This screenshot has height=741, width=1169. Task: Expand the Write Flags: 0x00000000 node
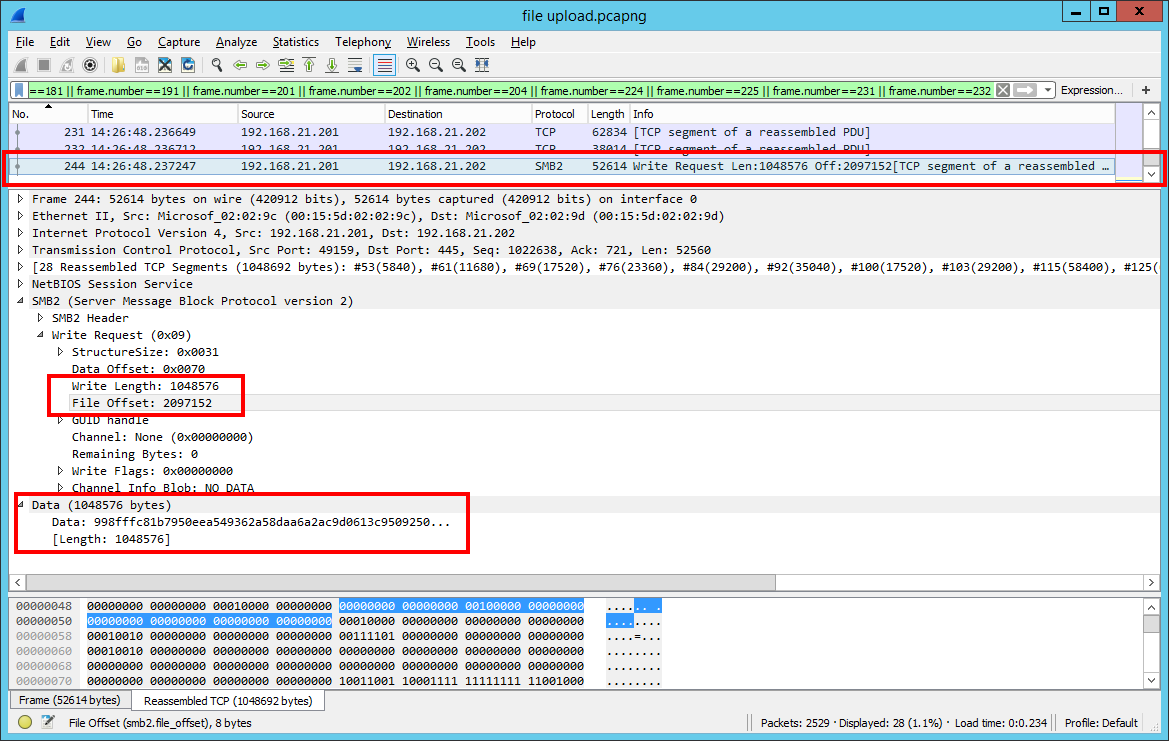pos(60,471)
